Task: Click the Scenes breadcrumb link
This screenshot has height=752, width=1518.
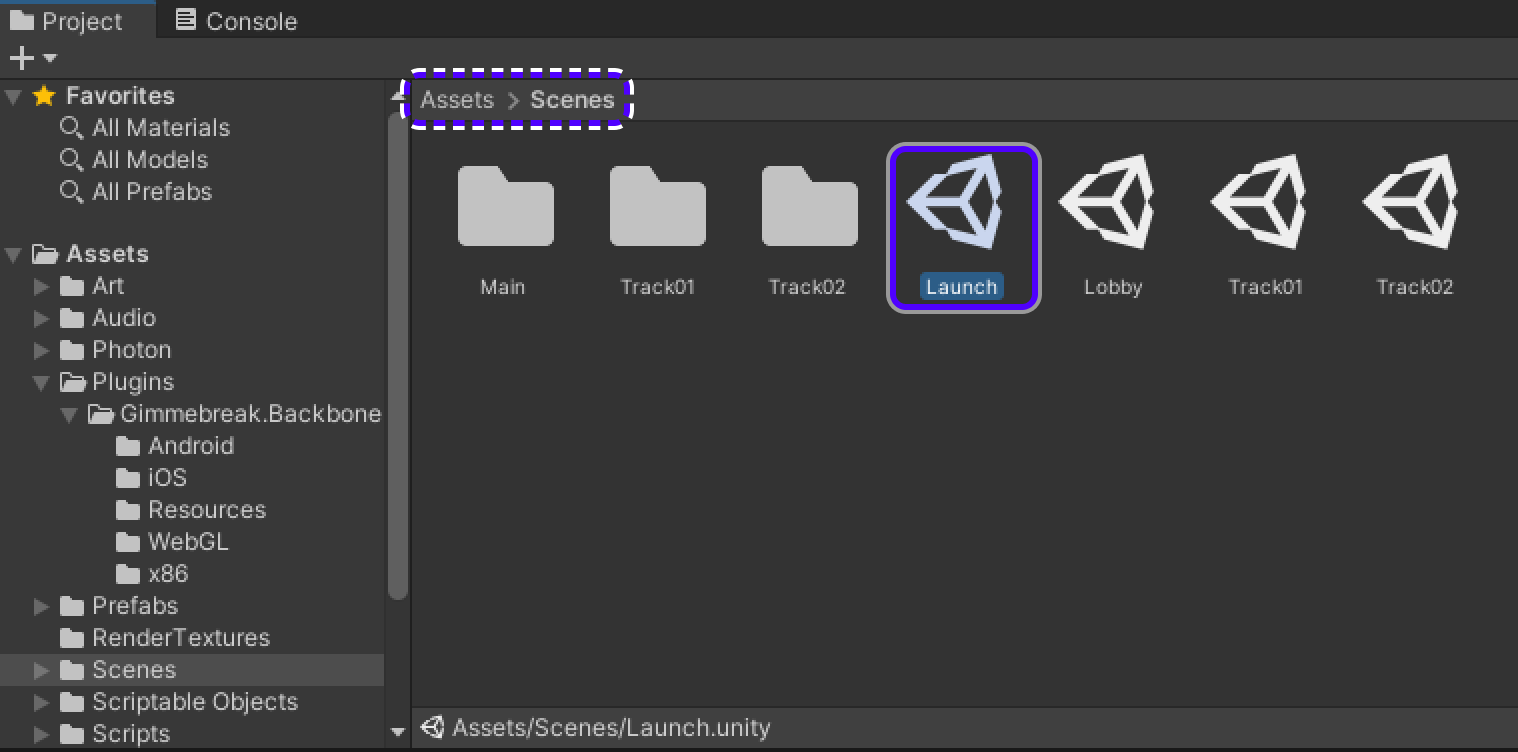Action: (x=572, y=100)
